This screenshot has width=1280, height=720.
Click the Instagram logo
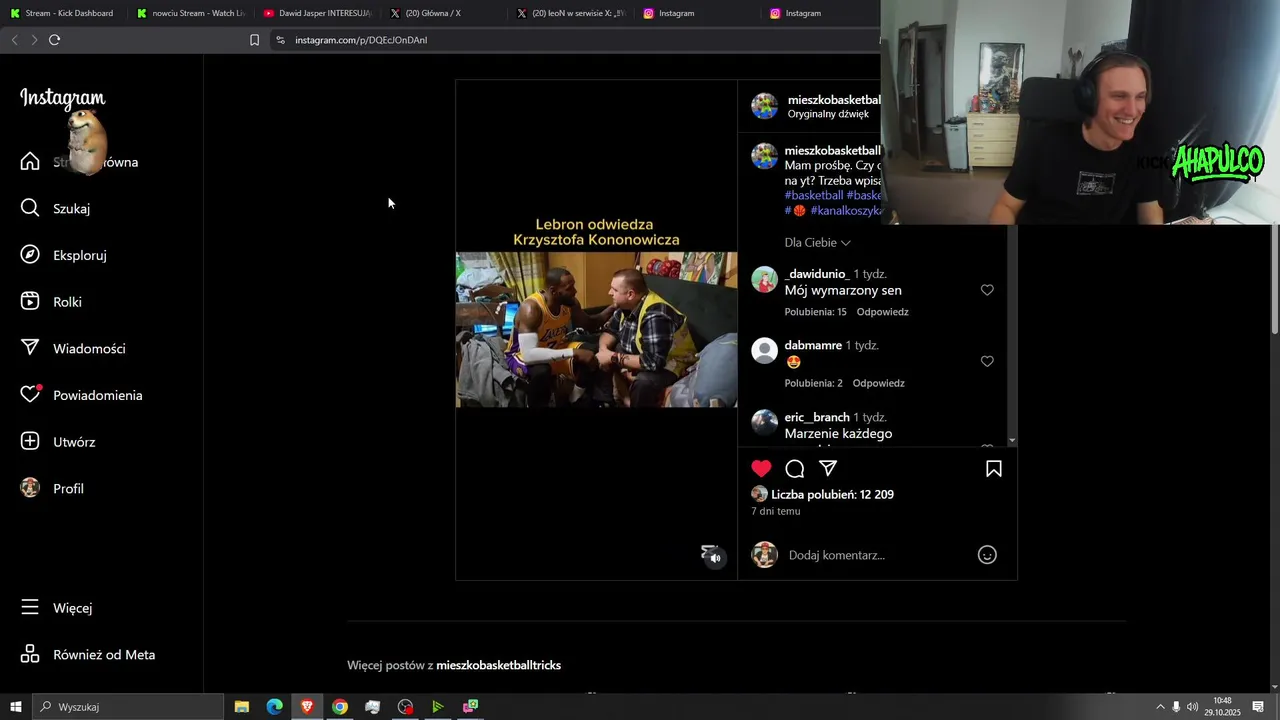click(x=62, y=98)
